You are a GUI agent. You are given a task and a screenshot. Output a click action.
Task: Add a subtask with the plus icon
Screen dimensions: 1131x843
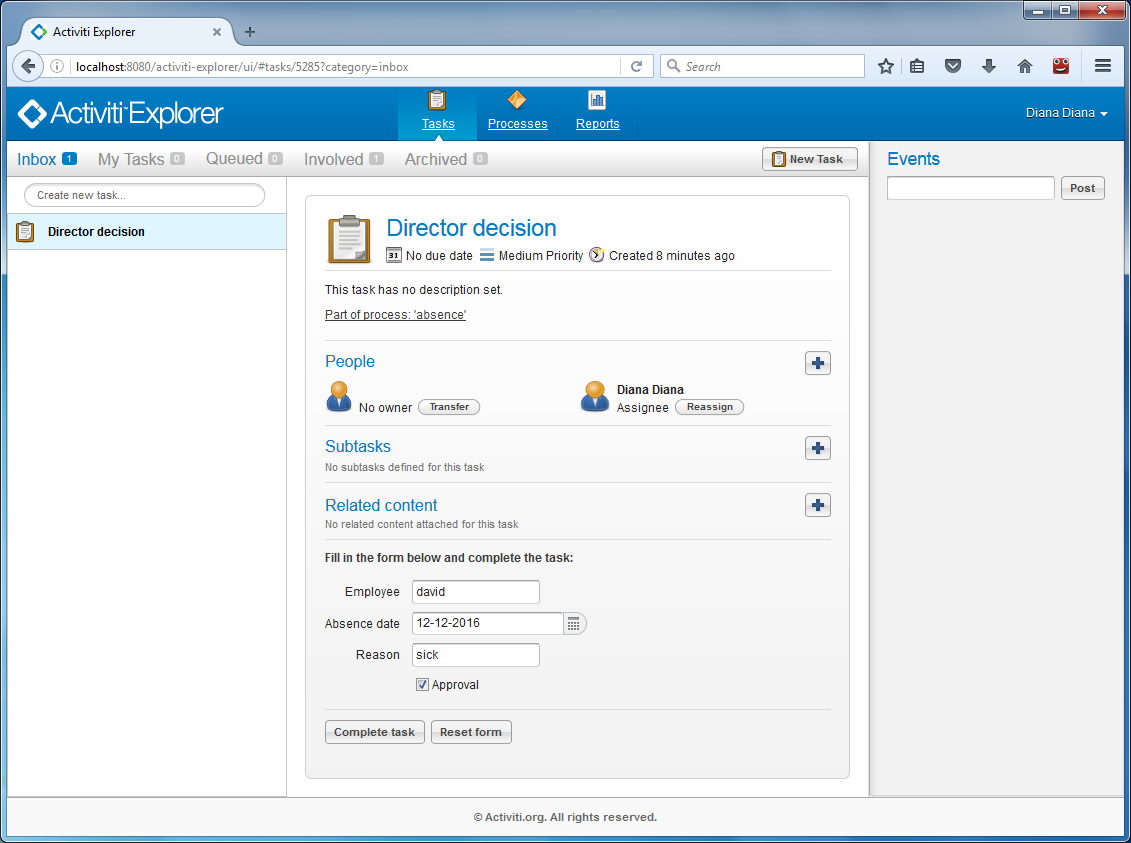(817, 448)
